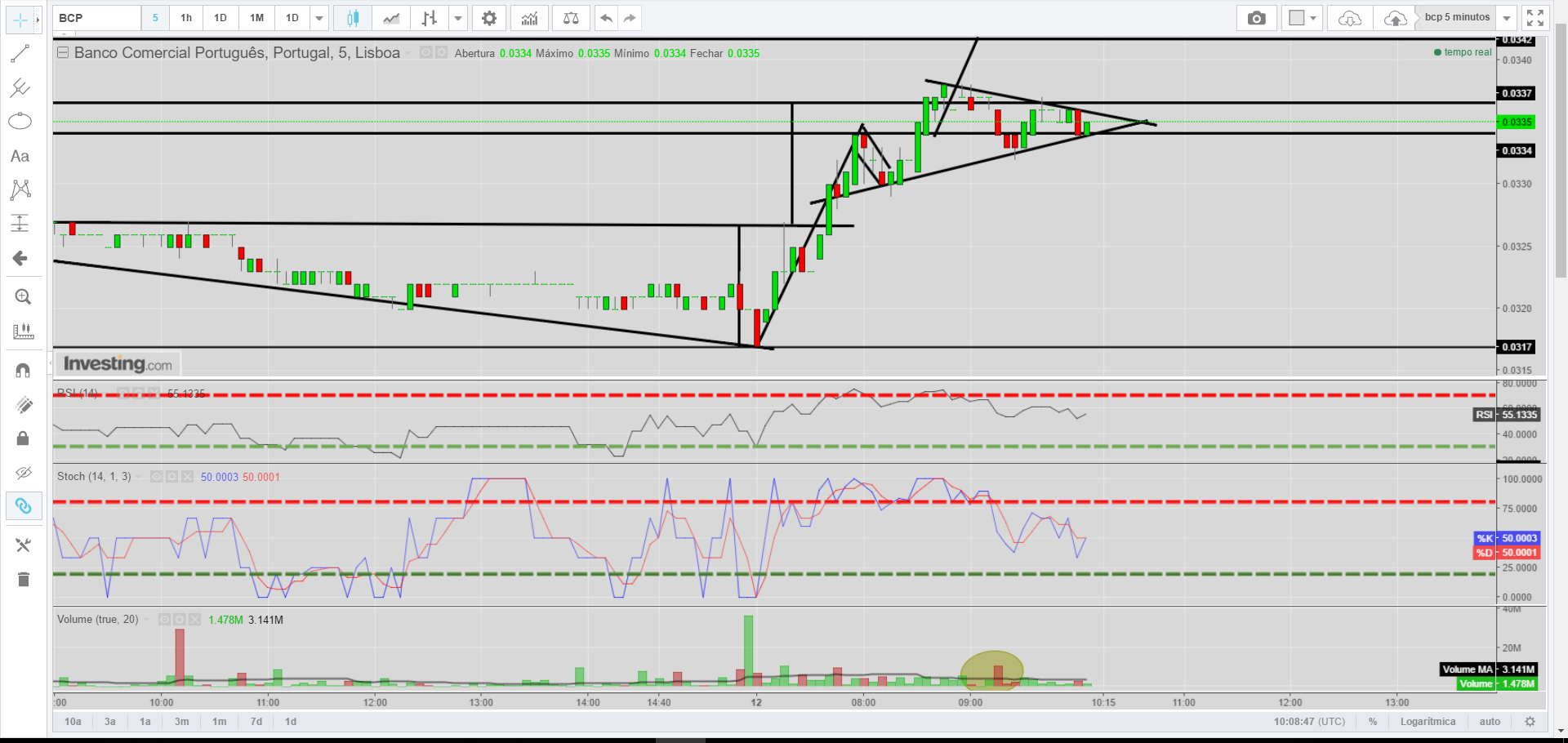
Task: Choose the pitchfork drawing tool
Action: point(20,87)
